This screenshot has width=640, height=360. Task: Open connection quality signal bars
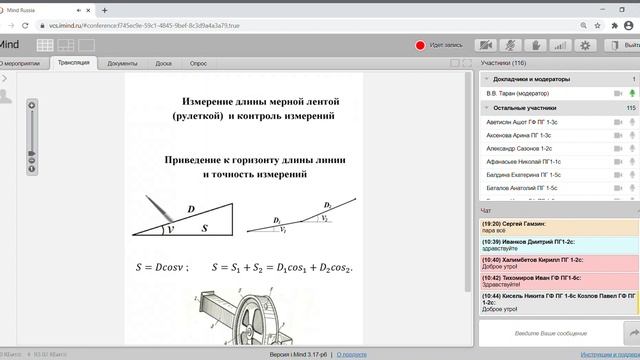[x=560, y=45]
